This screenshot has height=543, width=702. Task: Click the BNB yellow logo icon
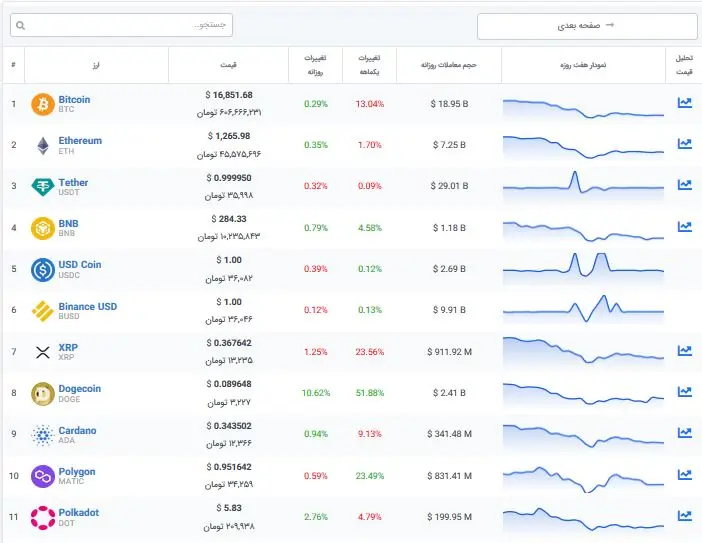point(42,228)
